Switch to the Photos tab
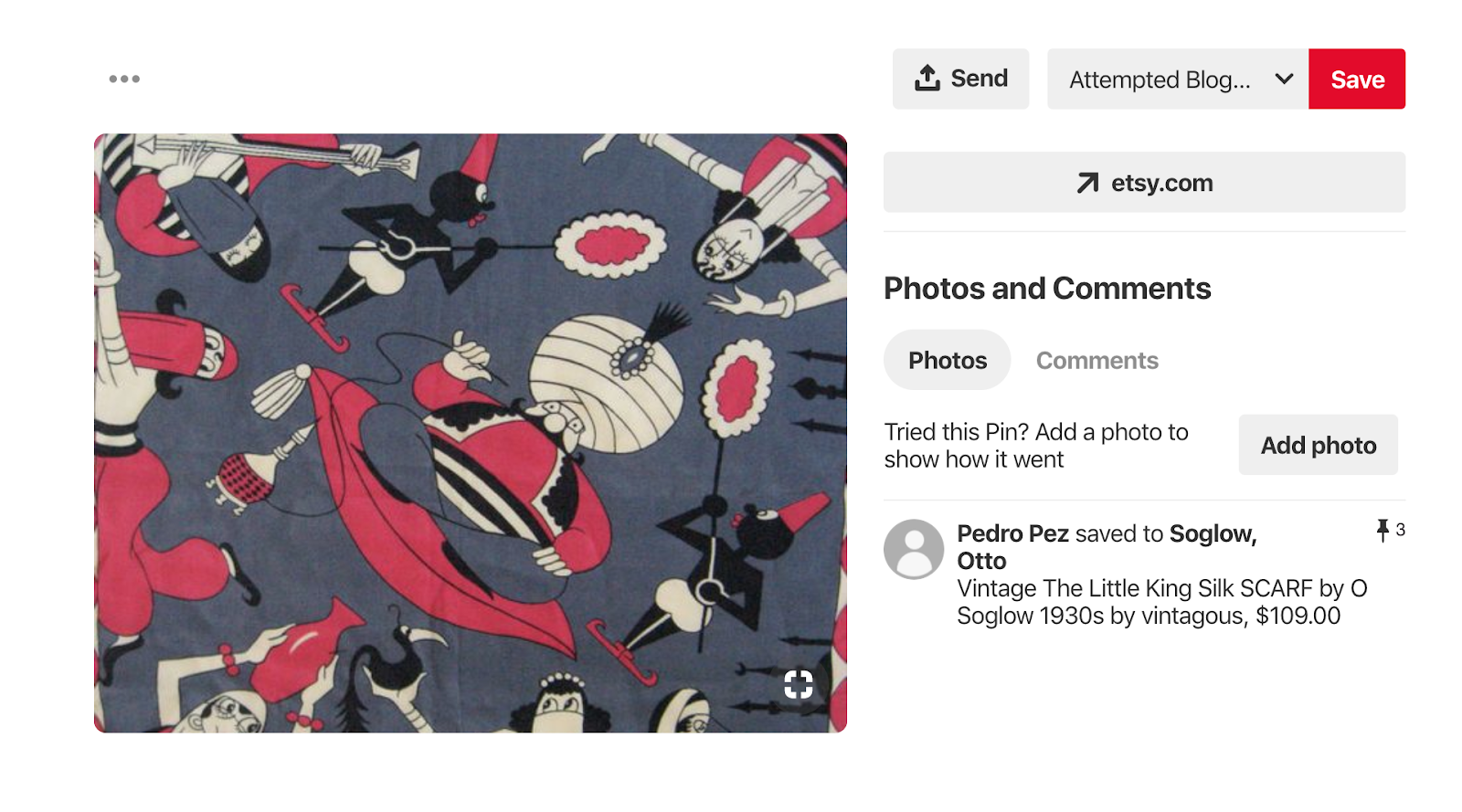 tap(948, 360)
